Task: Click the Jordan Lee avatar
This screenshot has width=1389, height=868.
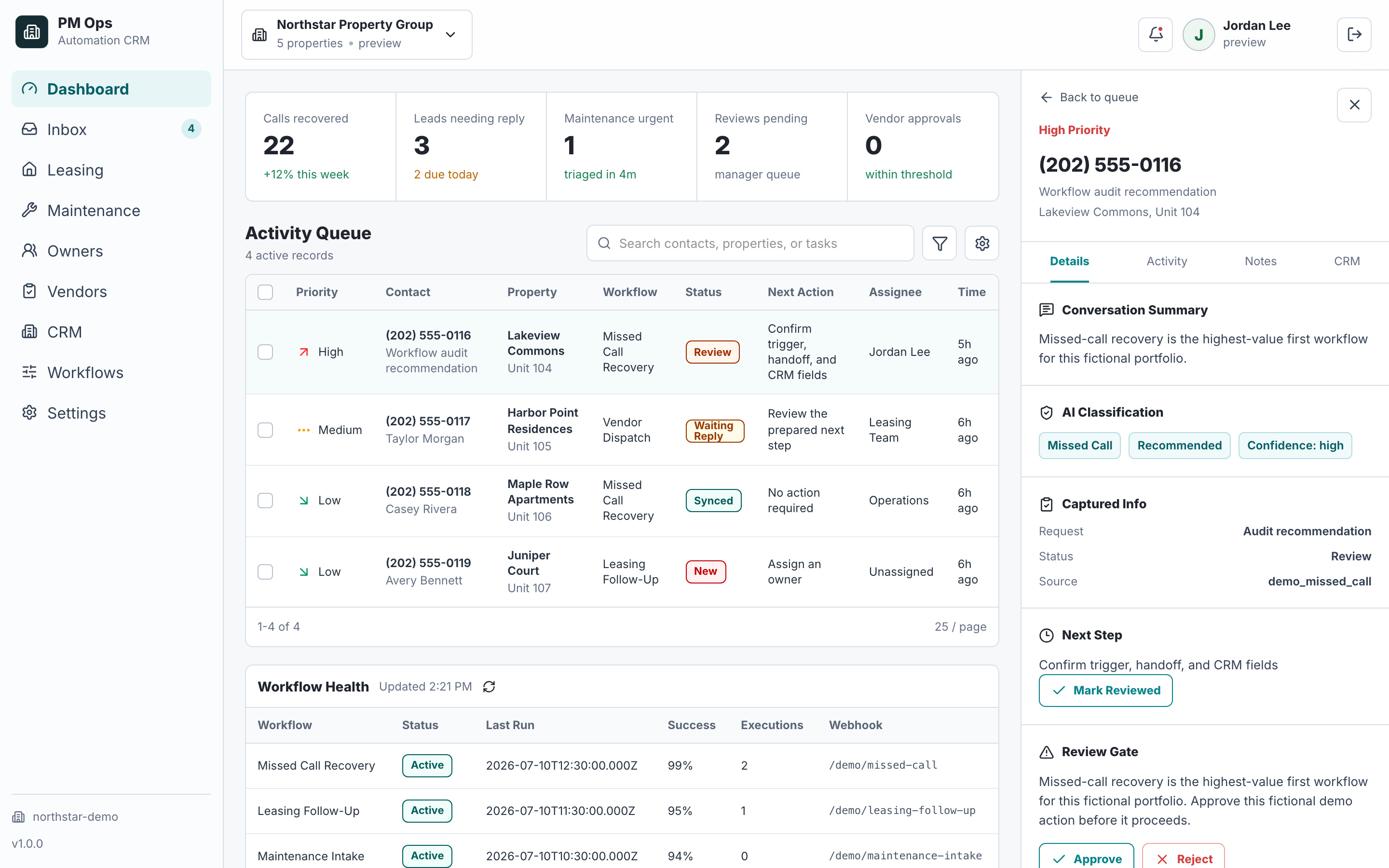Action: (1198, 34)
